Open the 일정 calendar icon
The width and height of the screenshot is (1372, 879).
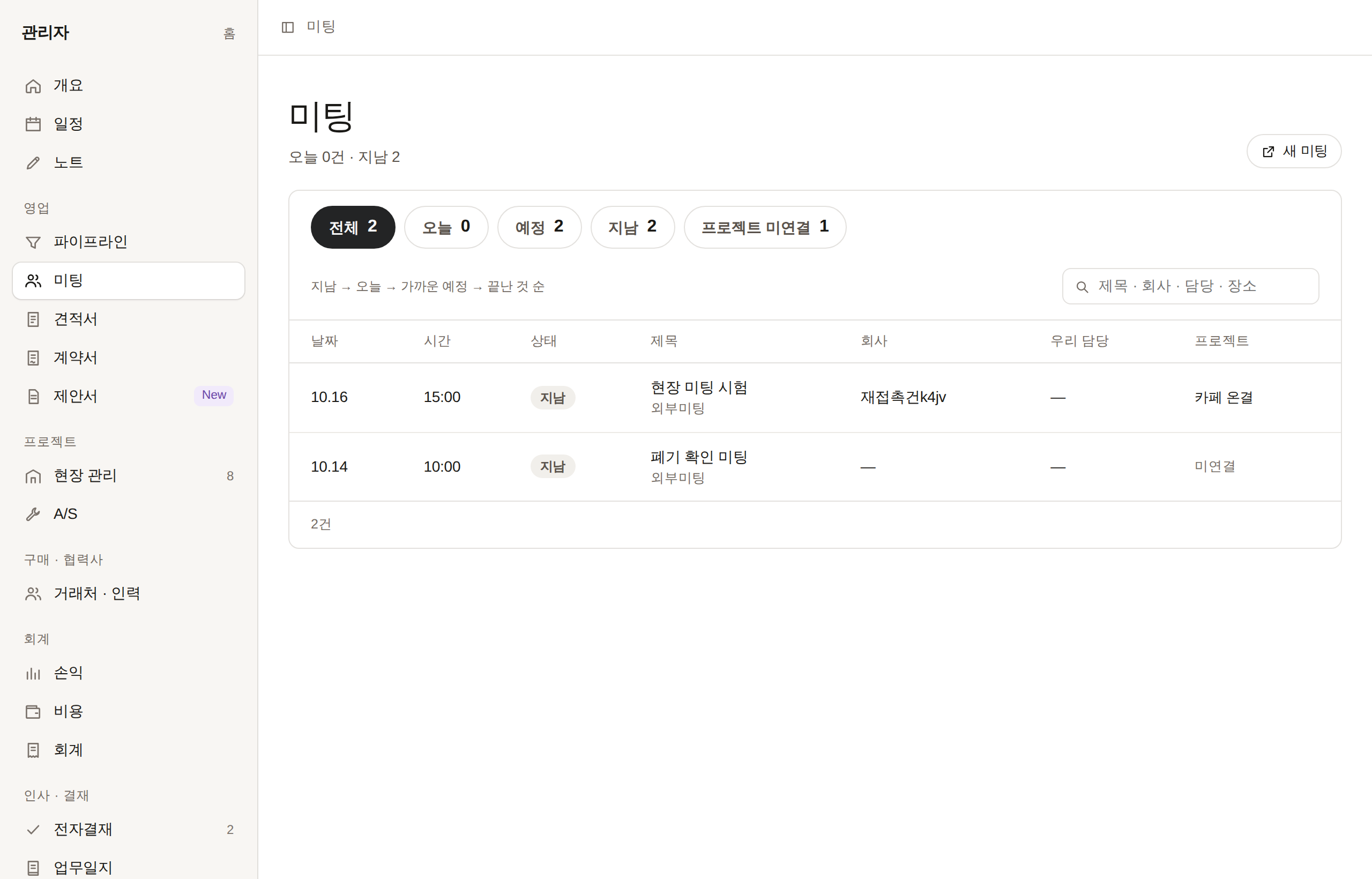point(33,124)
